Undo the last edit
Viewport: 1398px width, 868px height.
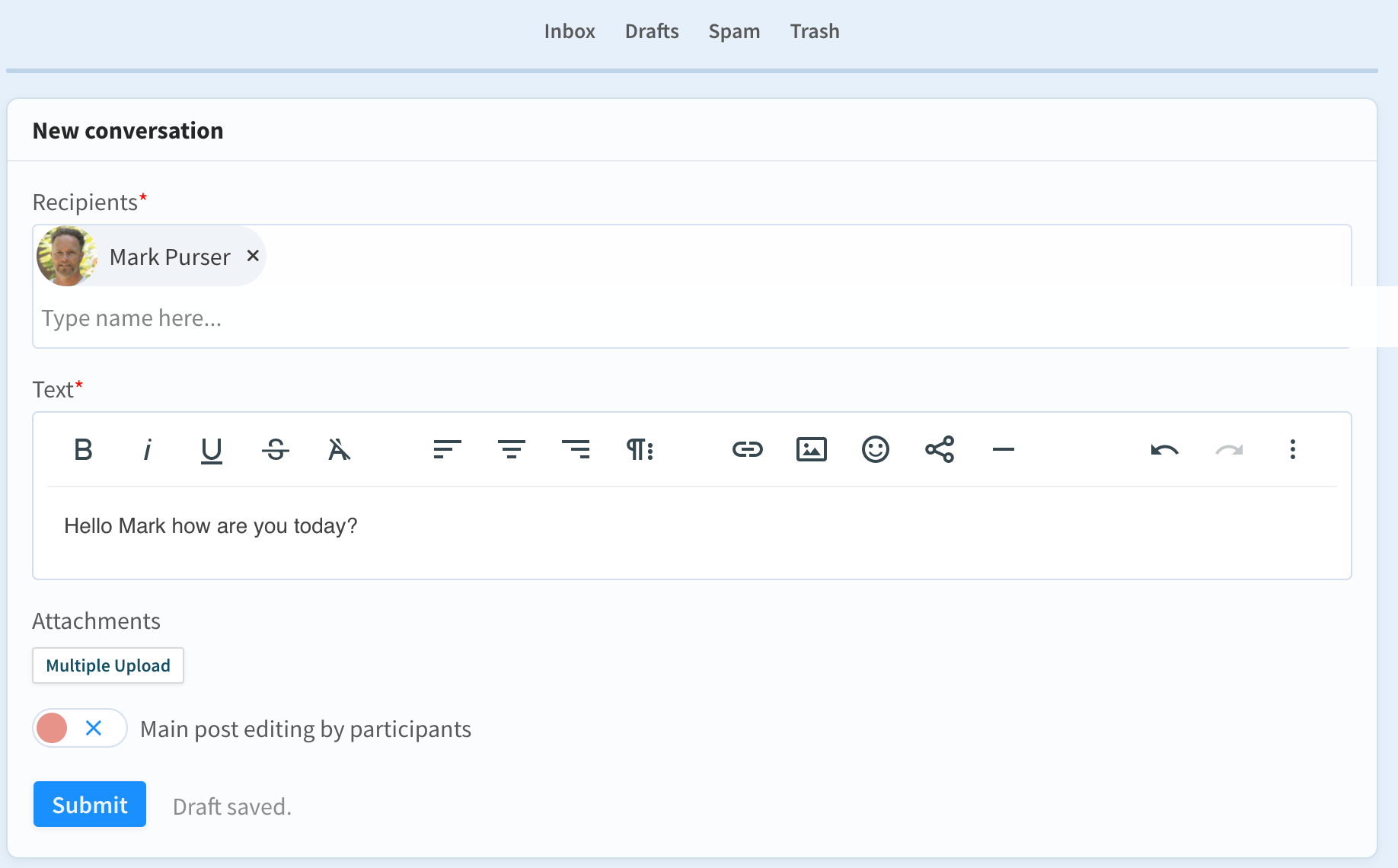[x=1164, y=450]
